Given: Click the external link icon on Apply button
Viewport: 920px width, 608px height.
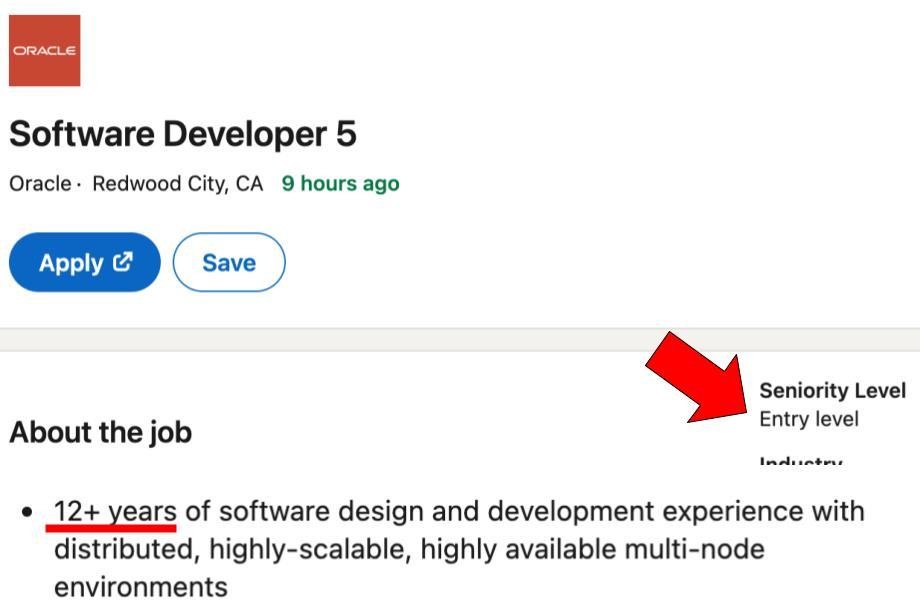Looking at the screenshot, I should click(x=121, y=261).
